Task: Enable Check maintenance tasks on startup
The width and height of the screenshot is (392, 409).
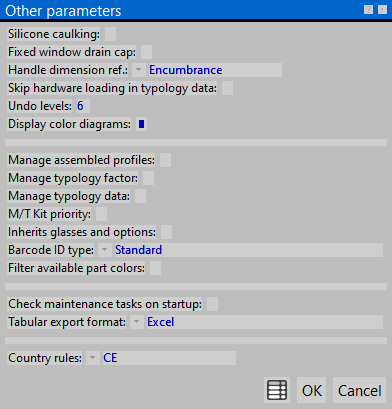Action: [212, 304]
